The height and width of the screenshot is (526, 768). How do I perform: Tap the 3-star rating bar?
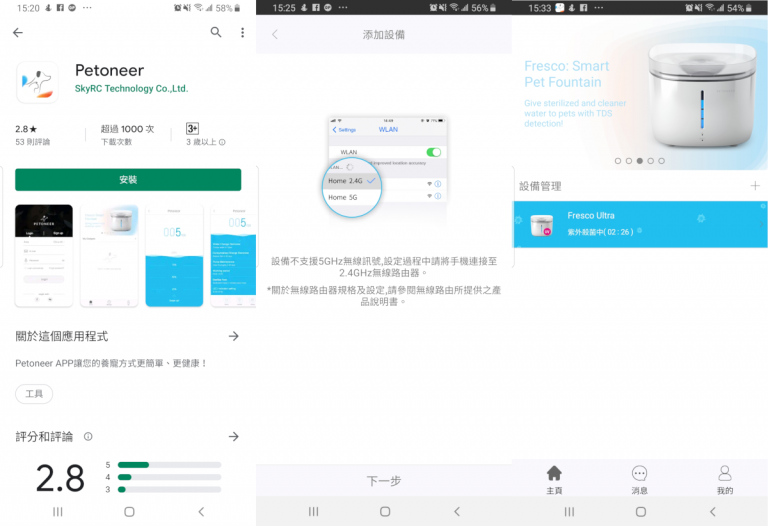(x=169, y=489)
